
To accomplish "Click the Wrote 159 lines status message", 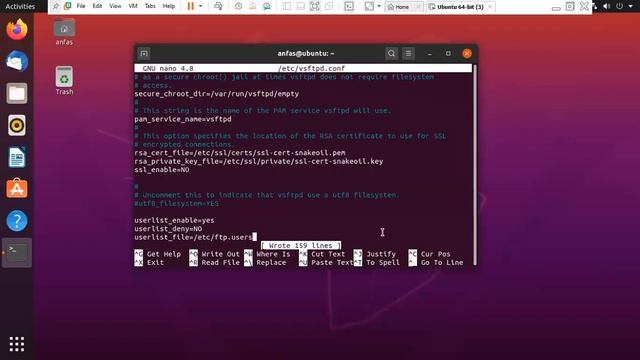I will (301, 245).
